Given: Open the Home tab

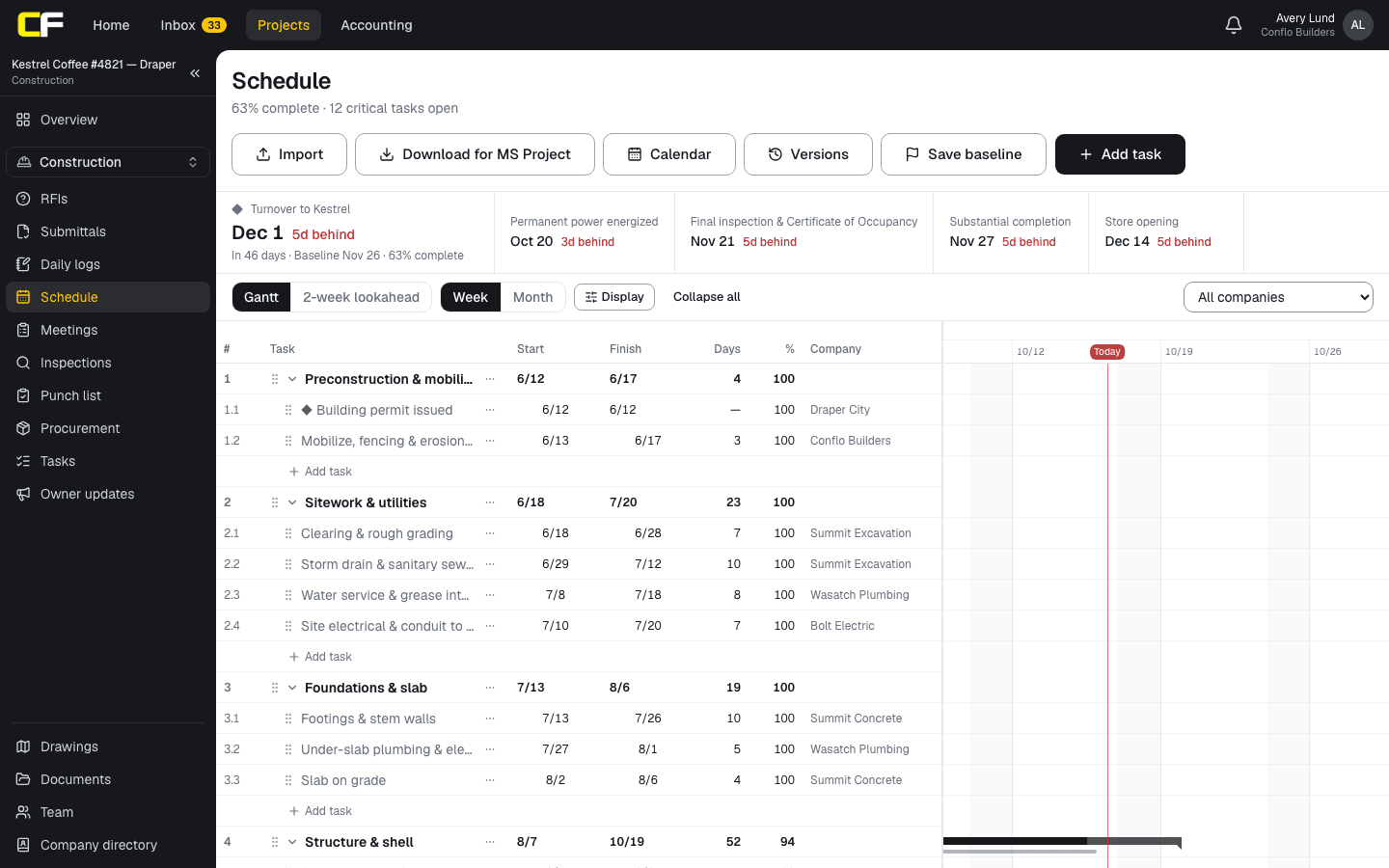Looking at the screenshot, I should coord(111,25).
